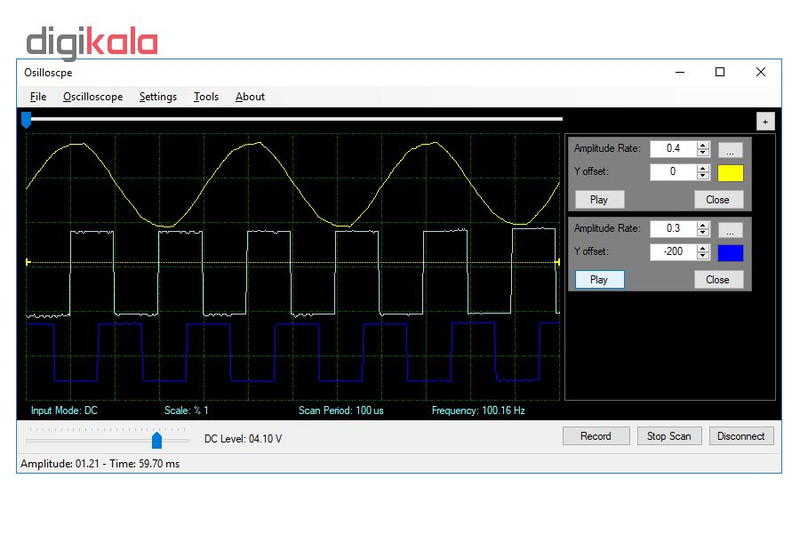The width and height of the screenshot is (800, 533).
Task: Open the File menu
Action: 38,97
